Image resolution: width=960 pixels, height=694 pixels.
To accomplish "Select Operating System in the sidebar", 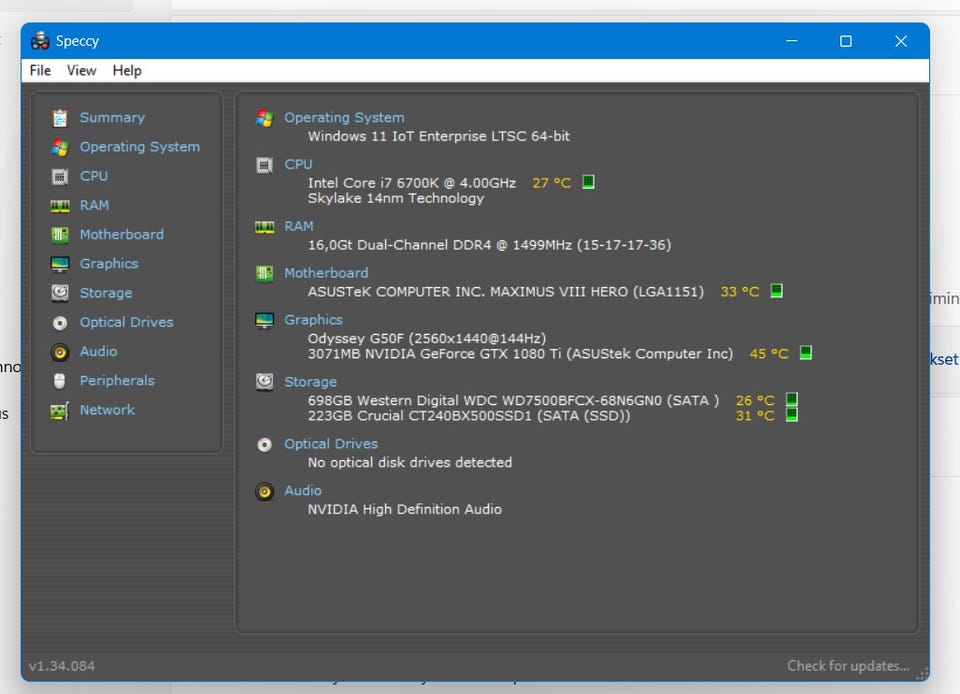I will tap(140, 147).
